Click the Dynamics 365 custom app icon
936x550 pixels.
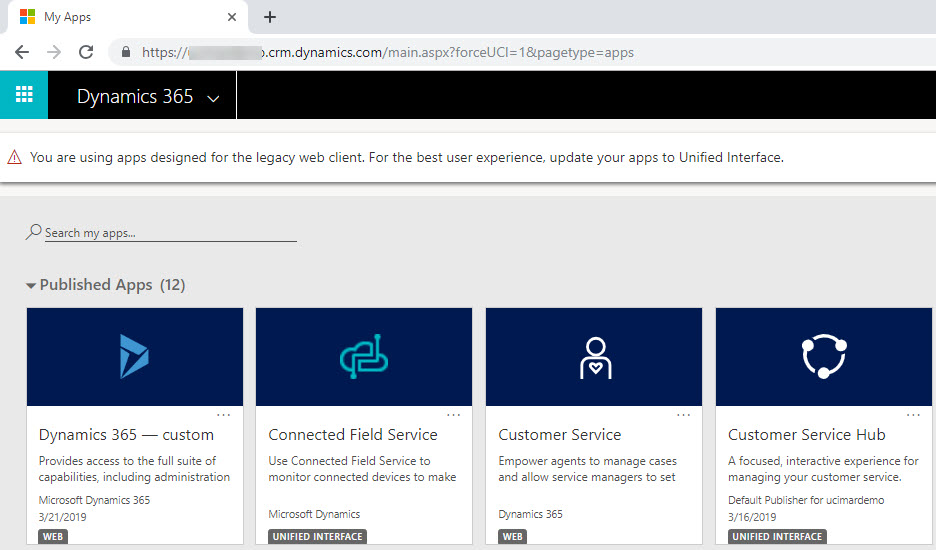pyautogui.click(x=134, y=356)
